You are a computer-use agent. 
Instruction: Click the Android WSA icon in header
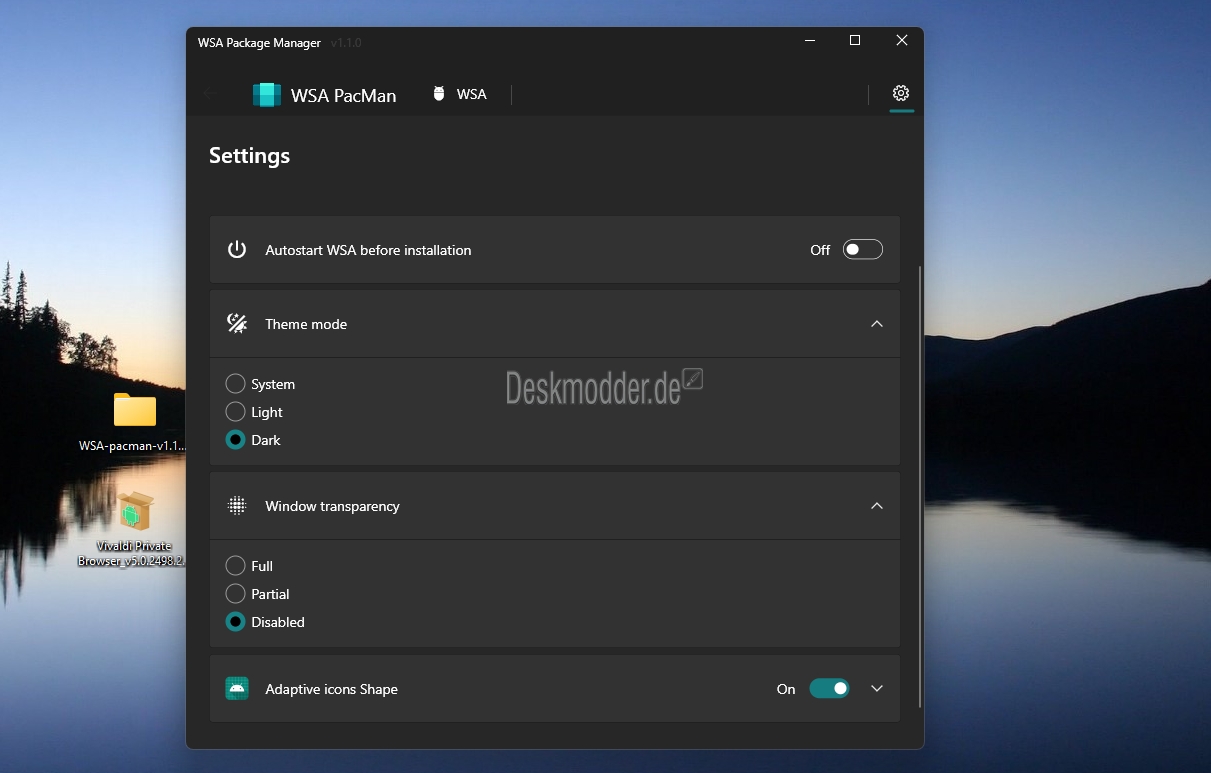coord(438,94)
